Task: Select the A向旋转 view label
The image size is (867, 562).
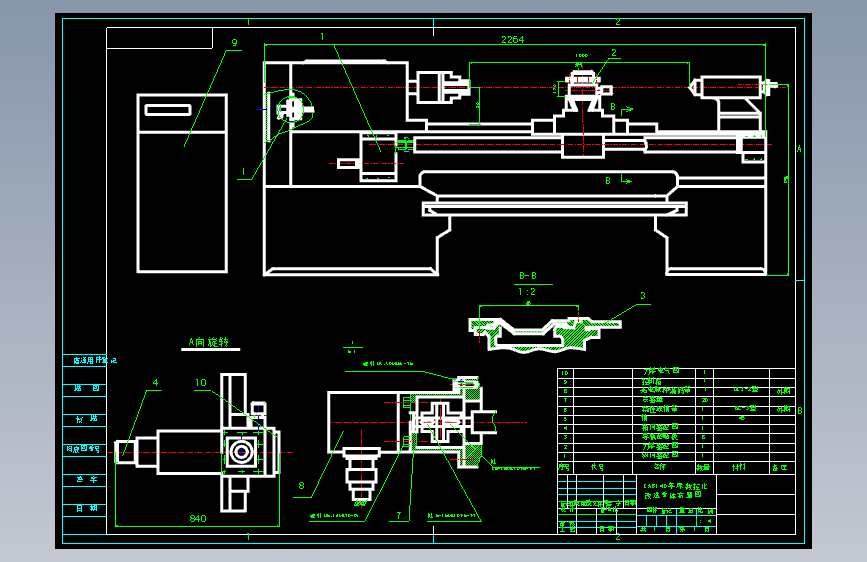Action: [x=208, y=342]
